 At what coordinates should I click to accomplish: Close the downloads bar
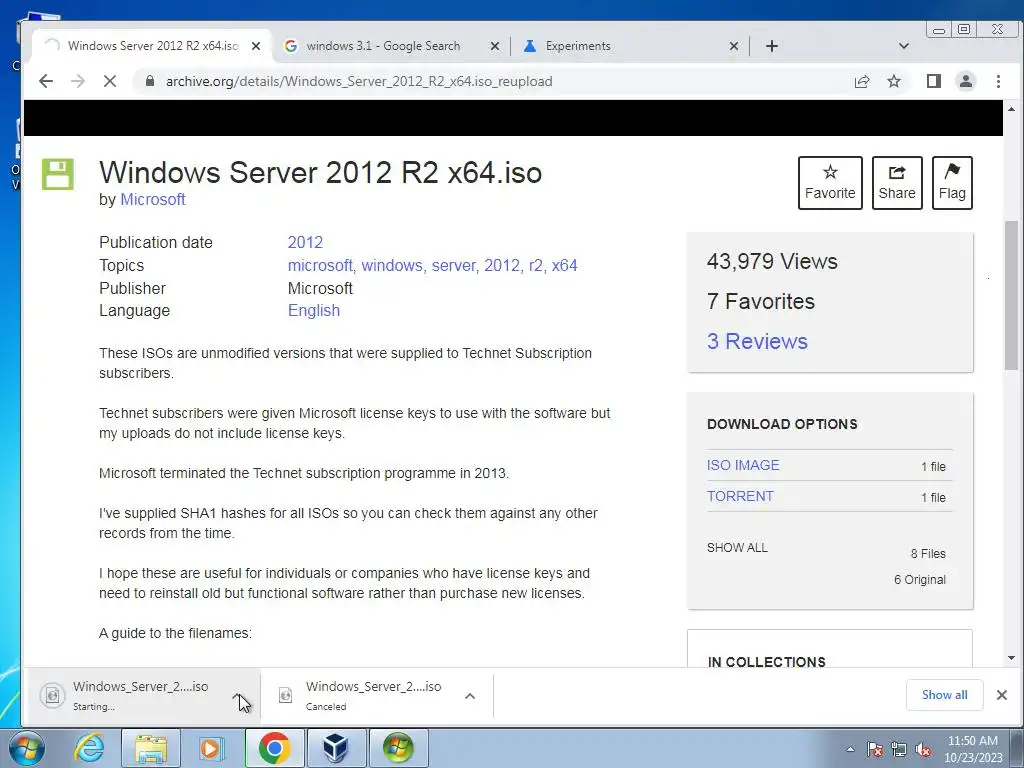(x=1002, y=695)
